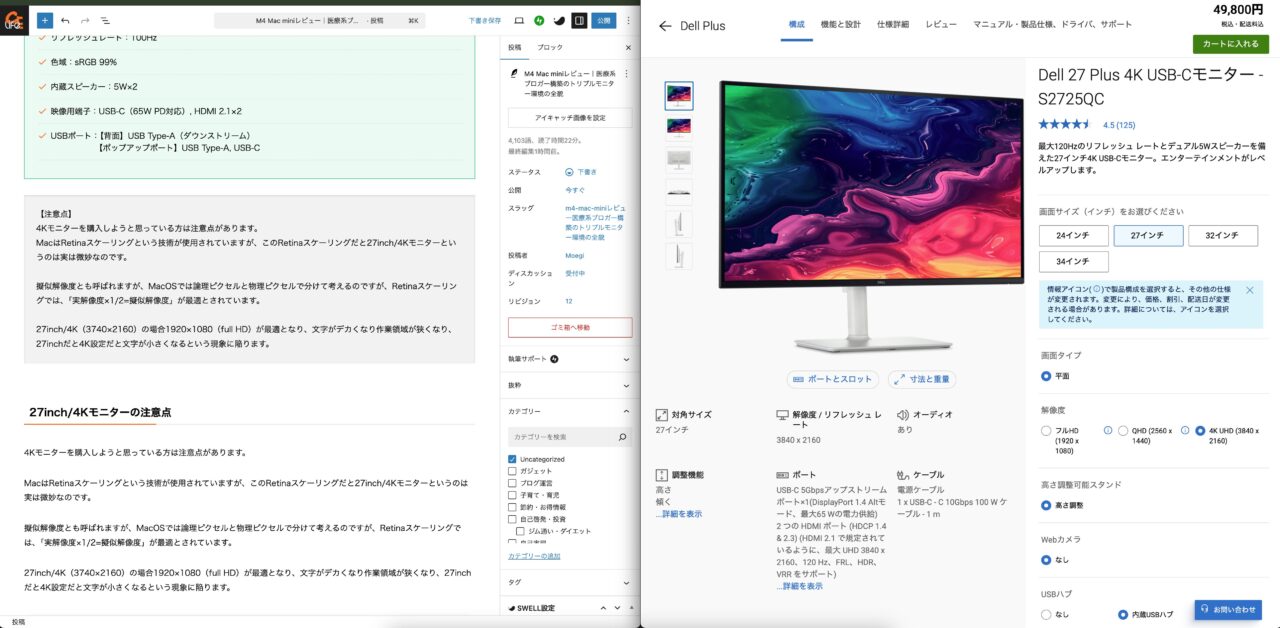Expand the 抜粋 panel
1280x628 pixels.
click(x=570, y=385)
